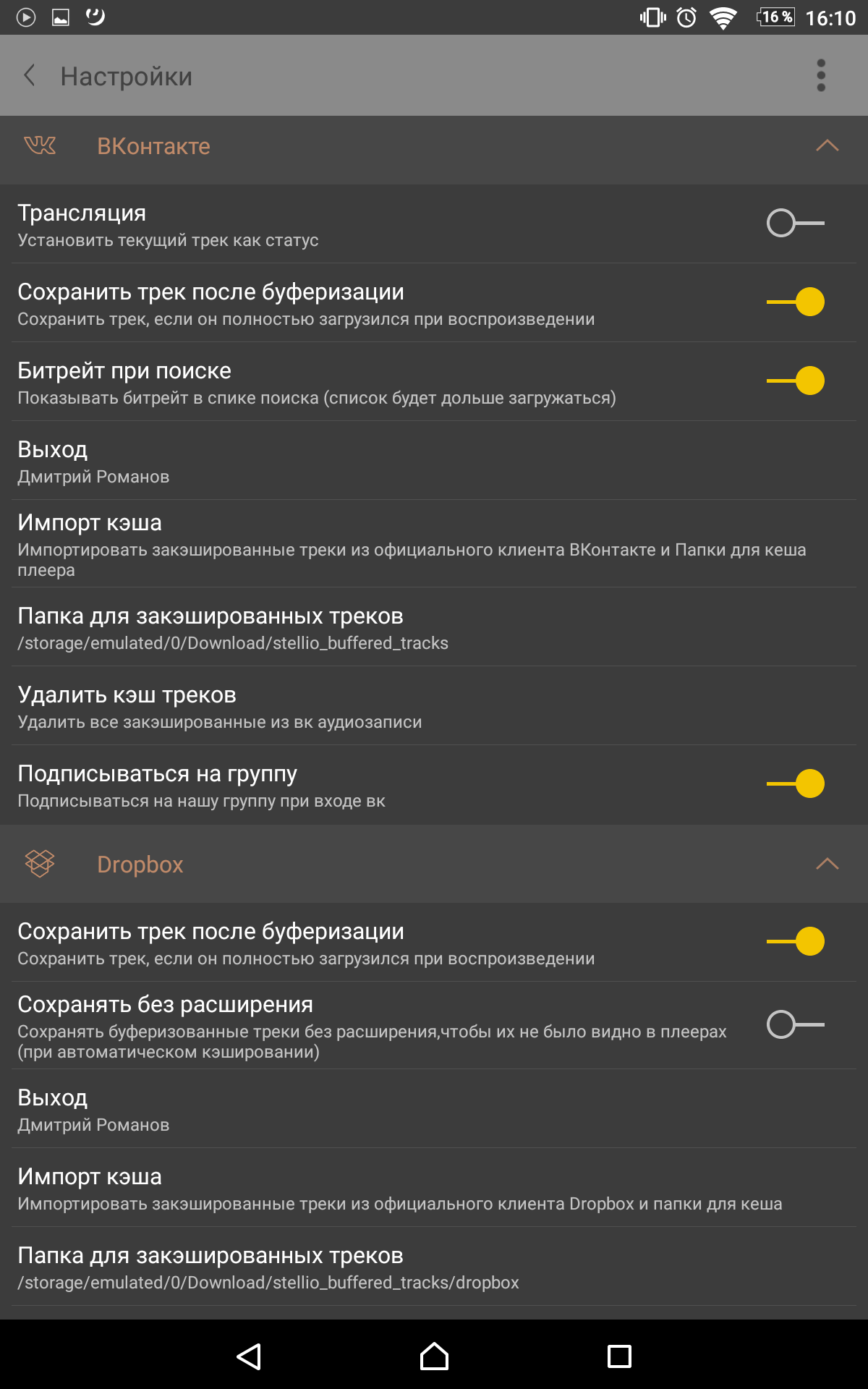Turn off Подписываться на группу switch
The image size is (868, 1389).
tap(795, 783)
